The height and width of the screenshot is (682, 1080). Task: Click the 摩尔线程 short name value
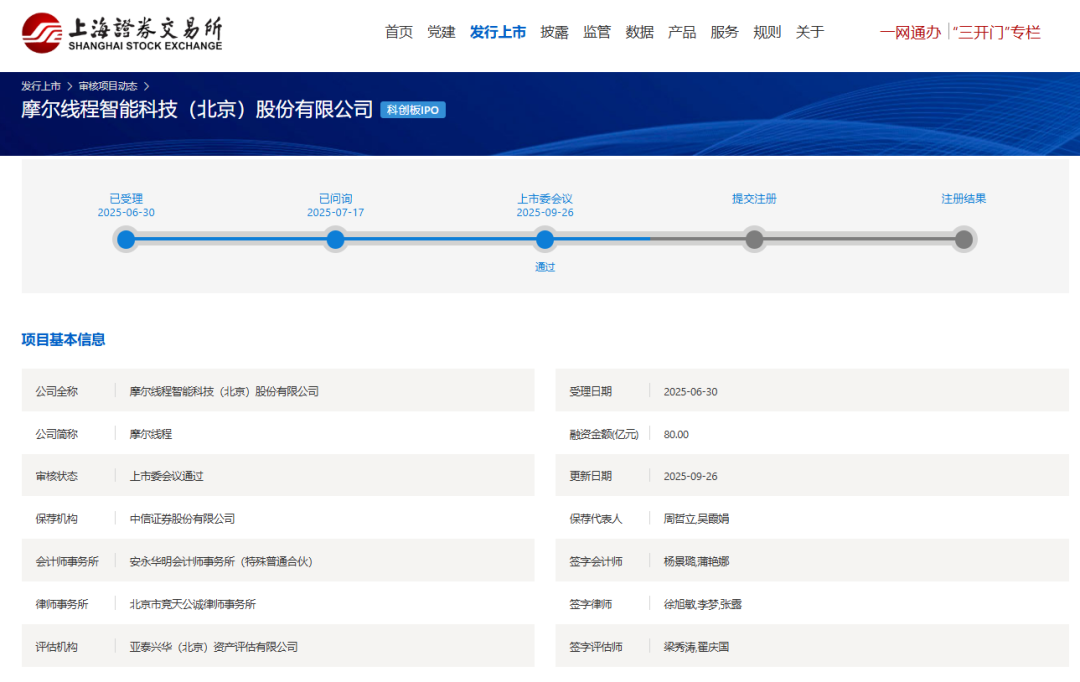[151, 434]
